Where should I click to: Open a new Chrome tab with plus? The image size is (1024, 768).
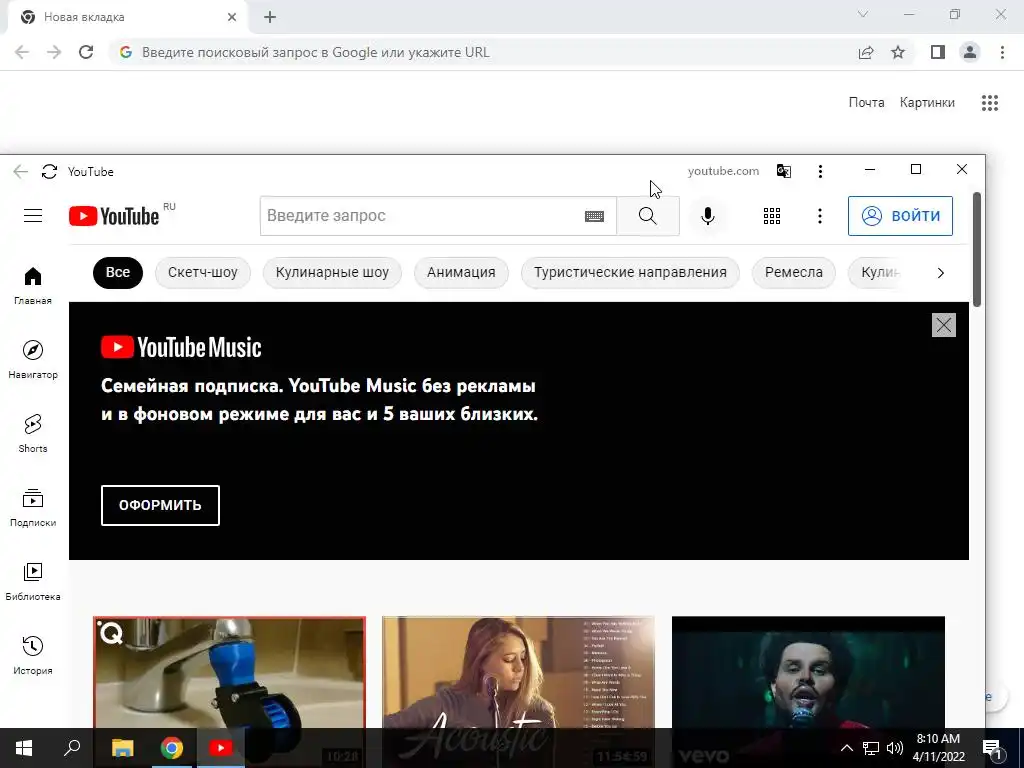270,17
